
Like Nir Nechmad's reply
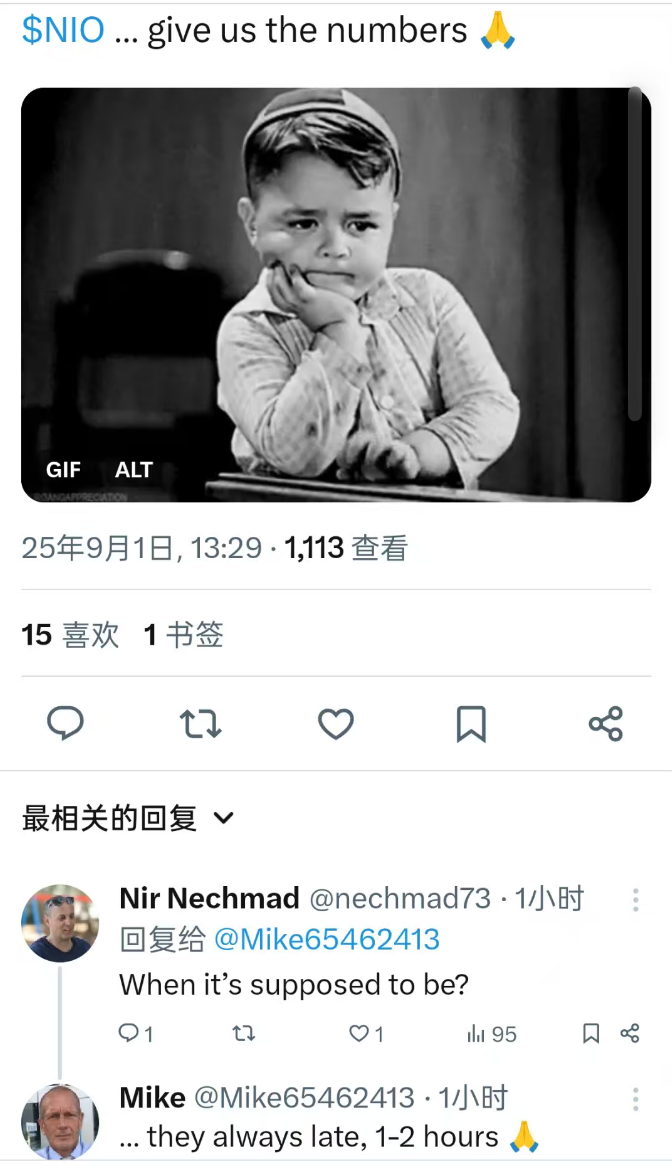pyautogui.click(x=367, y=1034)
